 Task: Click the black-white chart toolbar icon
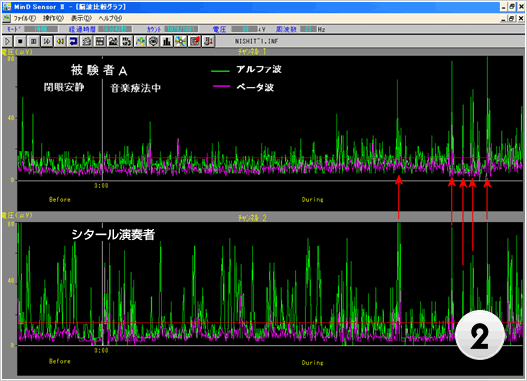coord(113,41)
